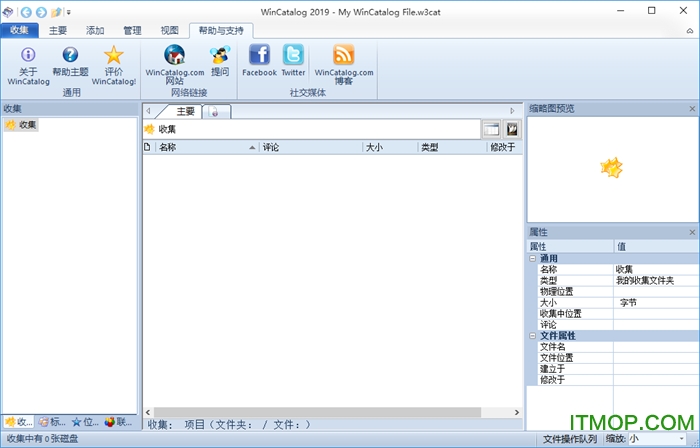The width and height of the screenshot is (700, 448).
Task: Click the 收集 path address bar
Action: click(312, 129)
